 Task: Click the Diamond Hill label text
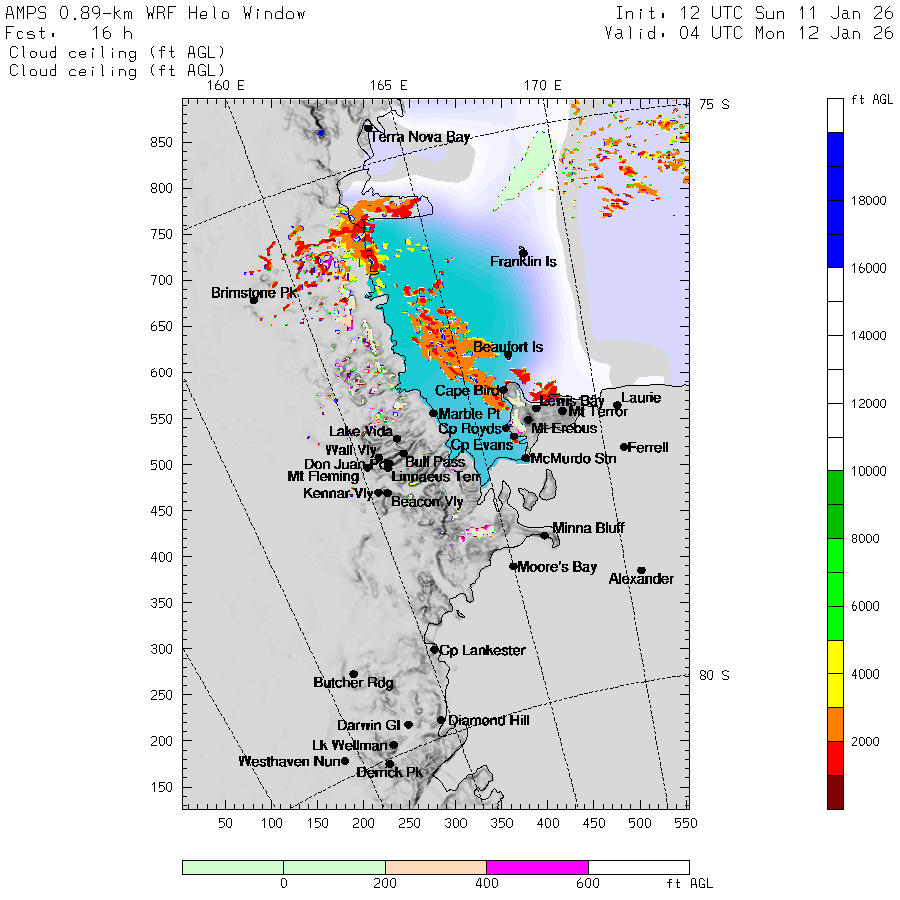(x=489, y=720)
